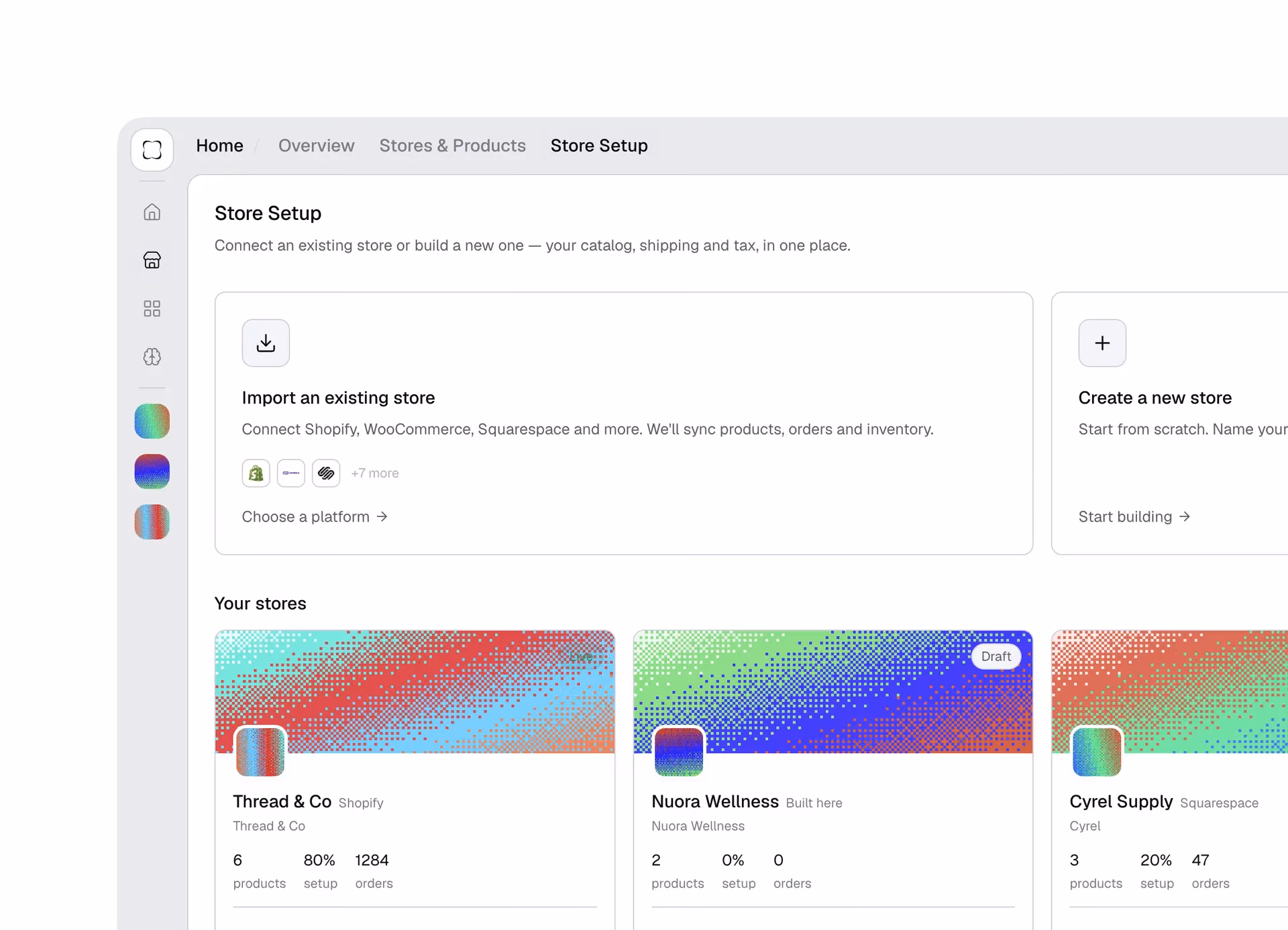The height and width of the screenshot is (930, 1288).
Task: Open the four-squares grid icon in the sidebar
Action: pyautogui.click(x=152, y=308)
